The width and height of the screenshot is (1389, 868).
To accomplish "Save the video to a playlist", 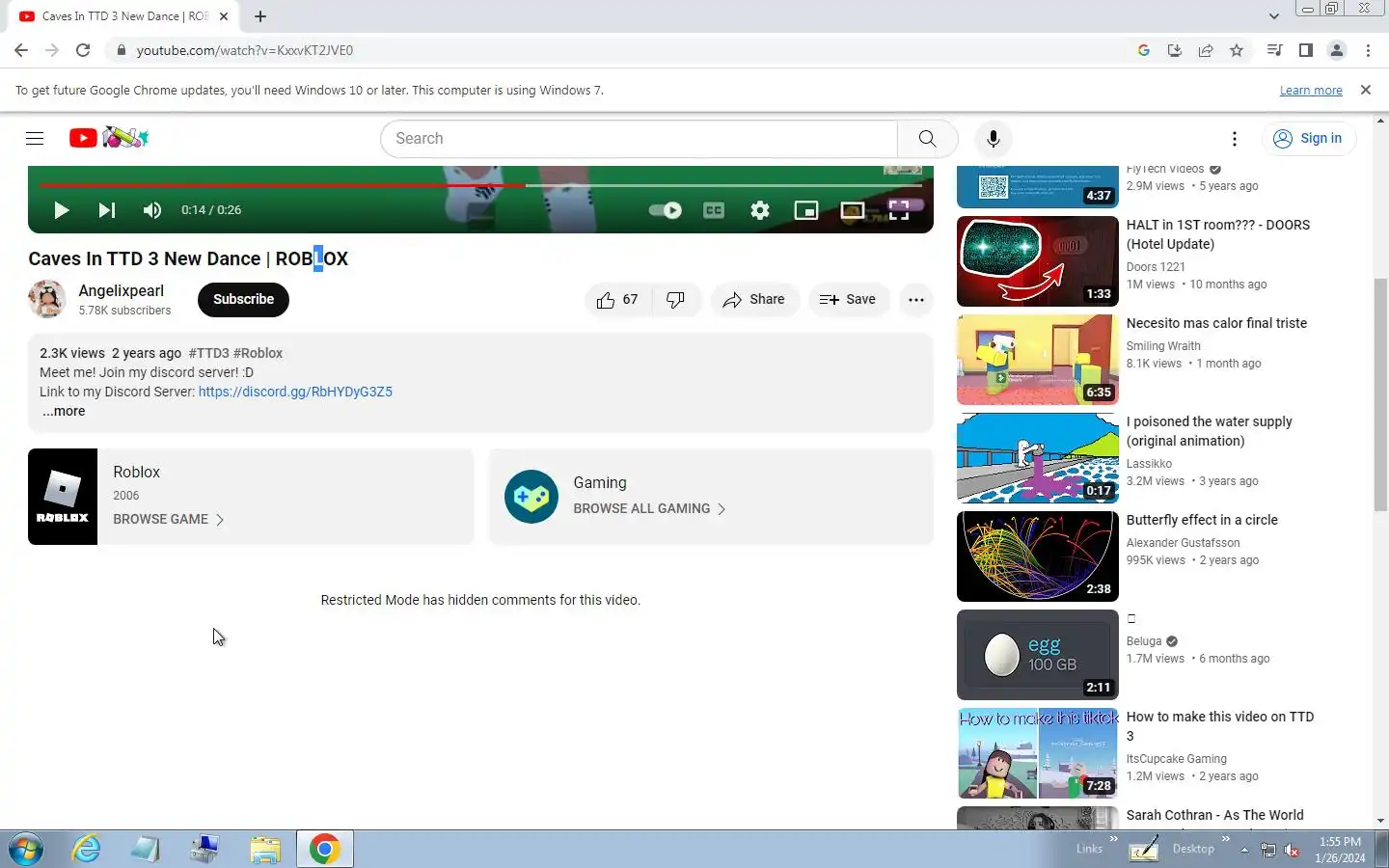I will 849,300.
